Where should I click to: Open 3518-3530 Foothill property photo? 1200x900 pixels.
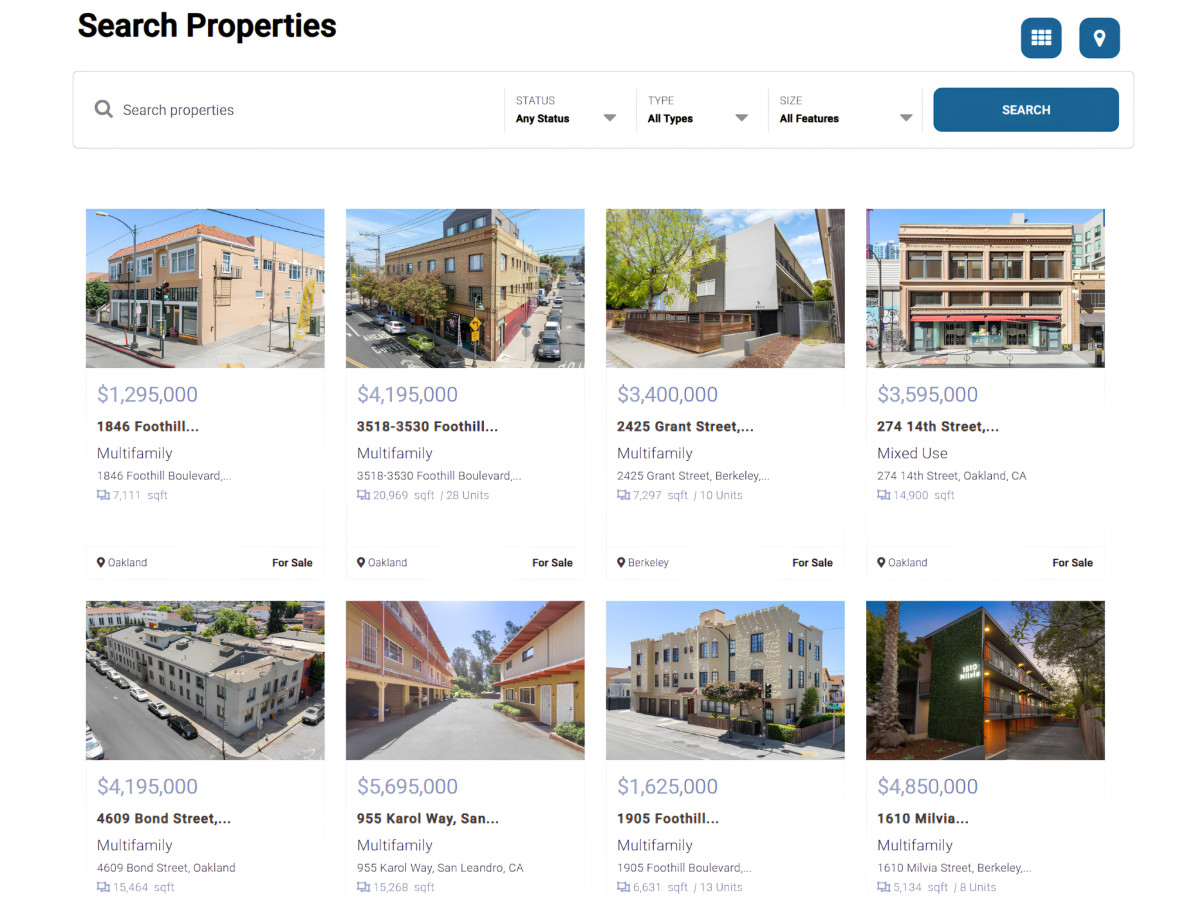465,288
